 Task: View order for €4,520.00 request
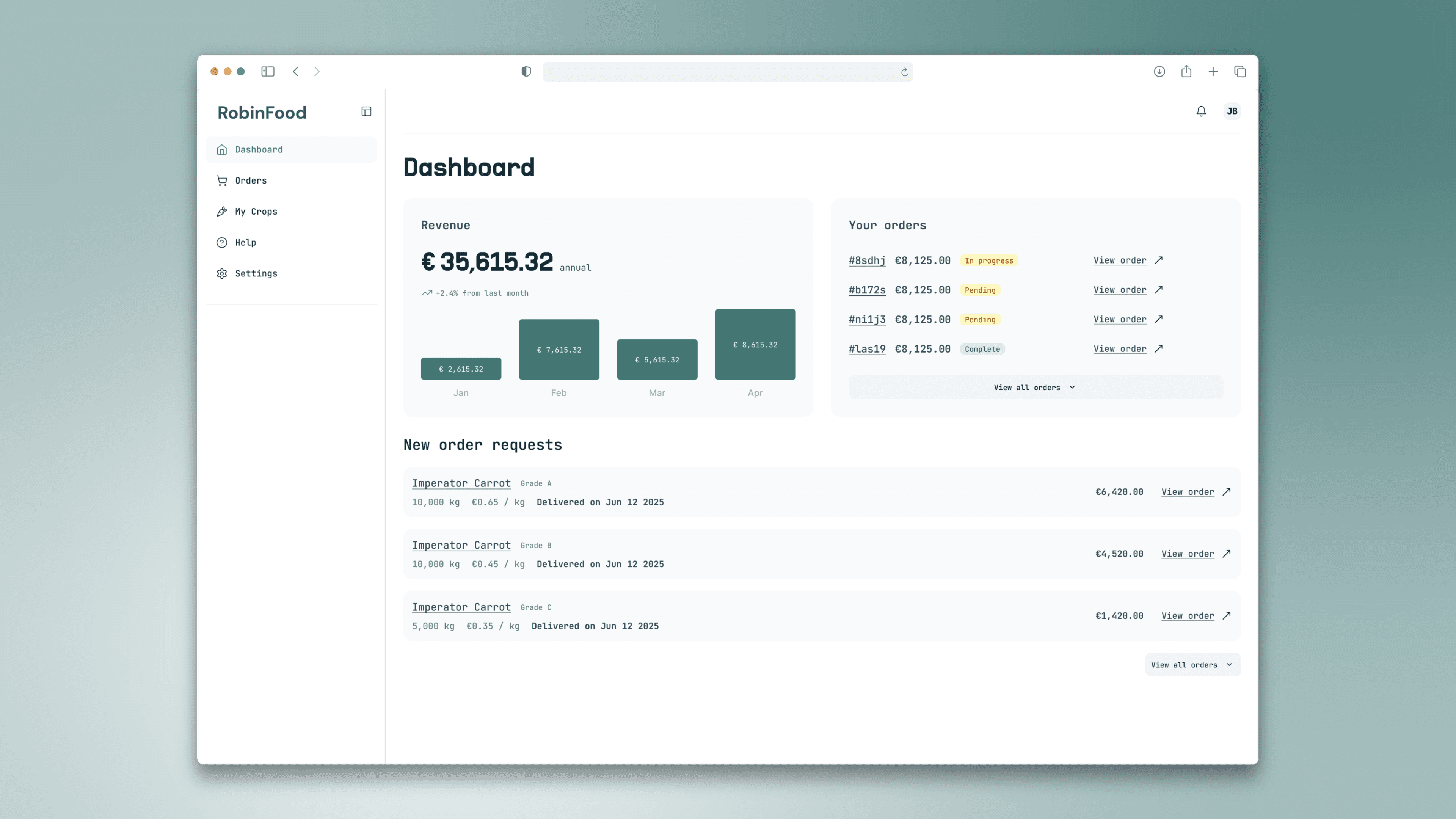click(1188, 554)
